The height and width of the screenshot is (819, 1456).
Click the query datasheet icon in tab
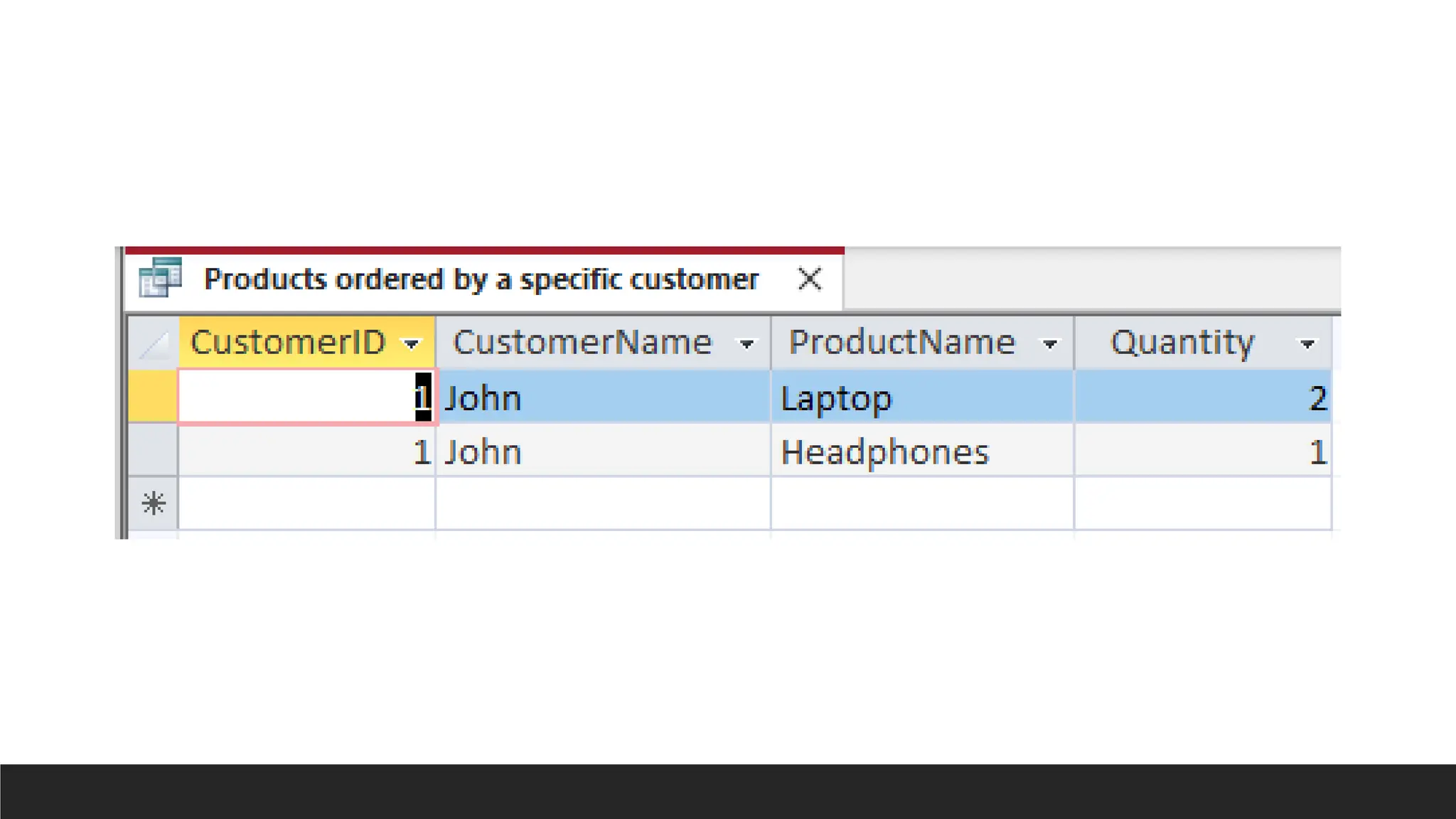tap(160, 278)
